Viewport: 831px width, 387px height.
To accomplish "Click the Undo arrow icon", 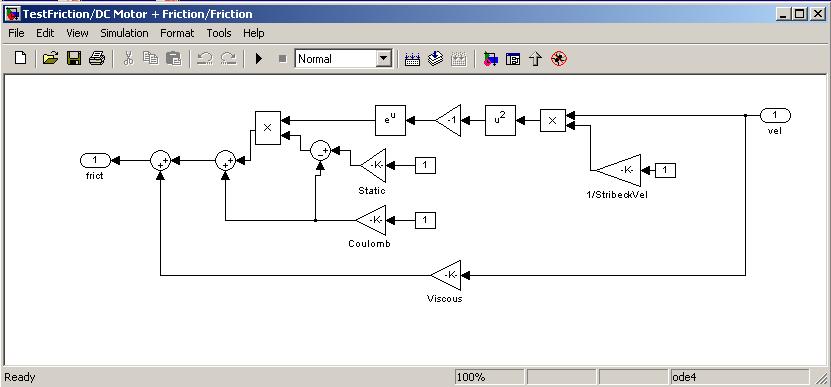I will click(205, 58).
